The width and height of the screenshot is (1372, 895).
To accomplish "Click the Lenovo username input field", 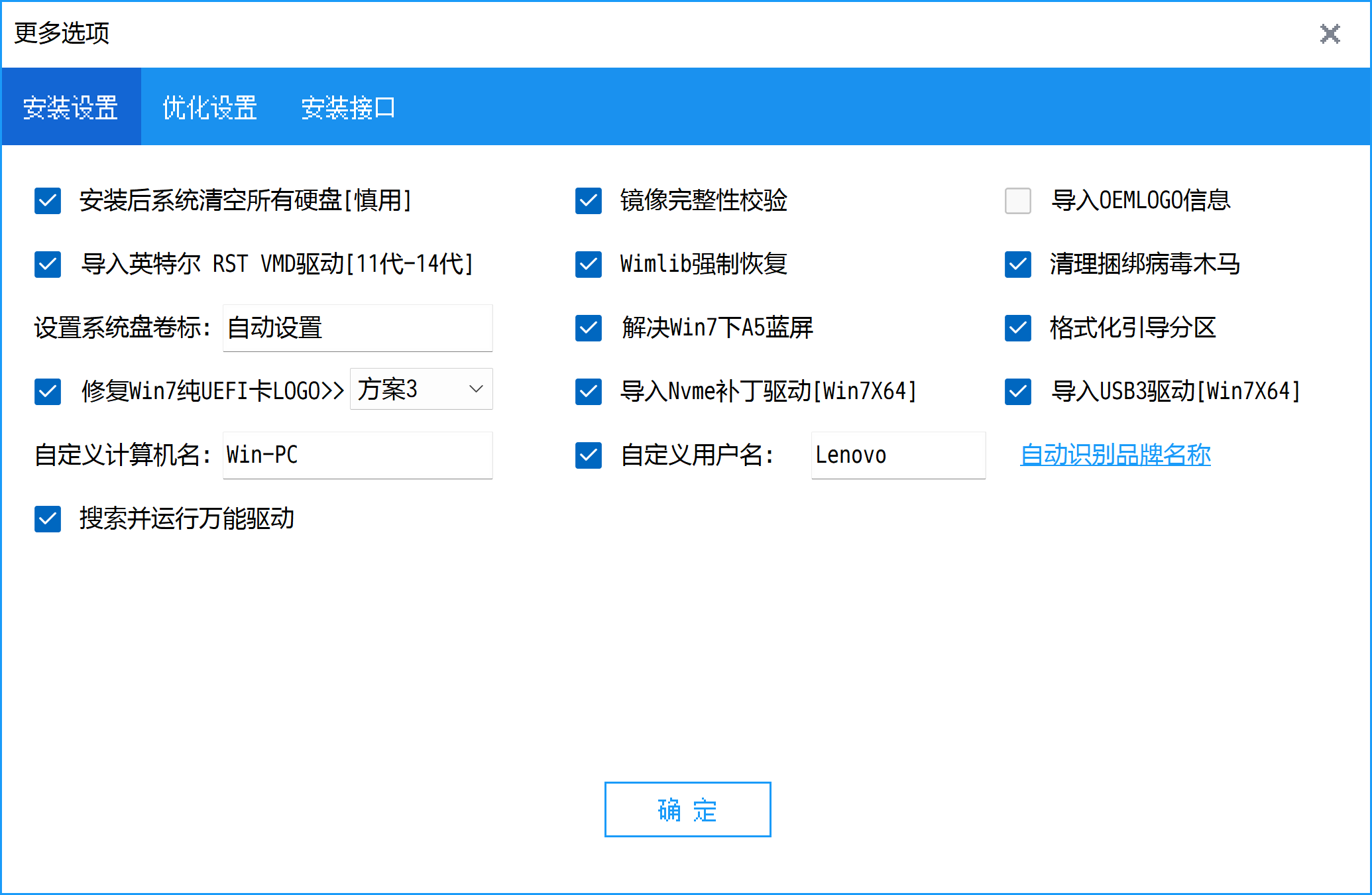I will point(897,455).
